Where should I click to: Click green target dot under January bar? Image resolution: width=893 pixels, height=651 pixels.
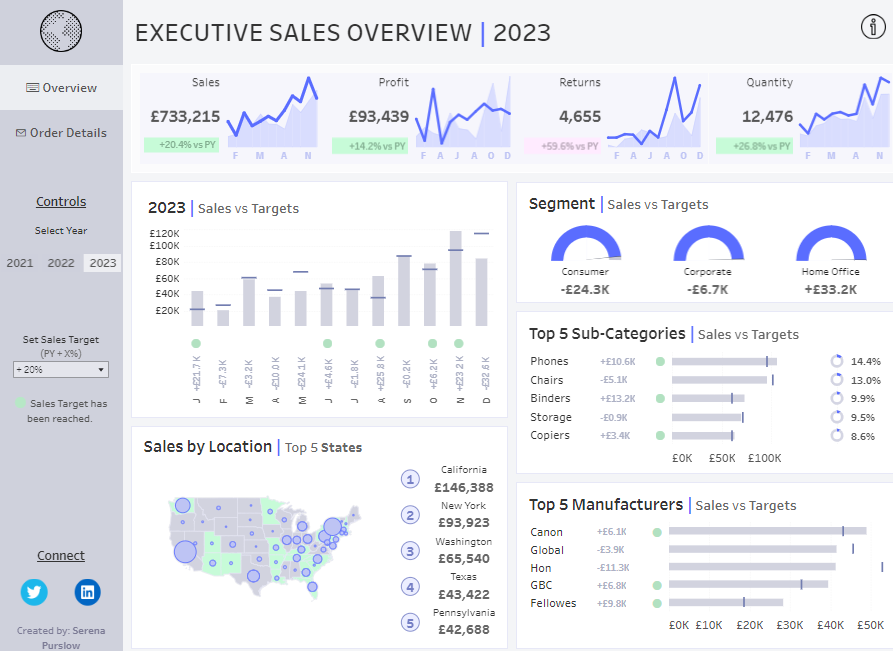(x=196, y=343)
